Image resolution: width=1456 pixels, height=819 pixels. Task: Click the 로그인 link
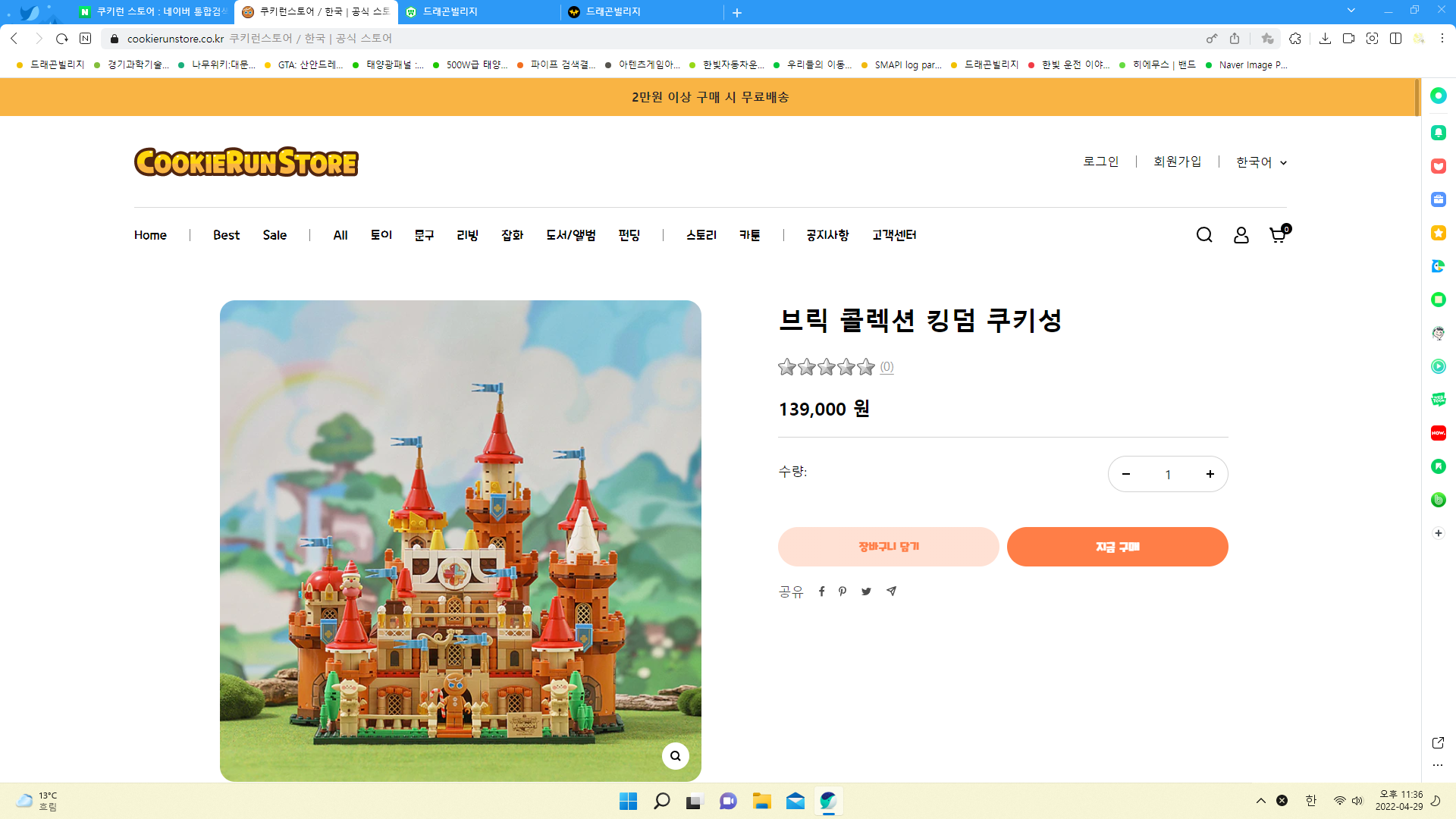click(x=1101, y=162)
